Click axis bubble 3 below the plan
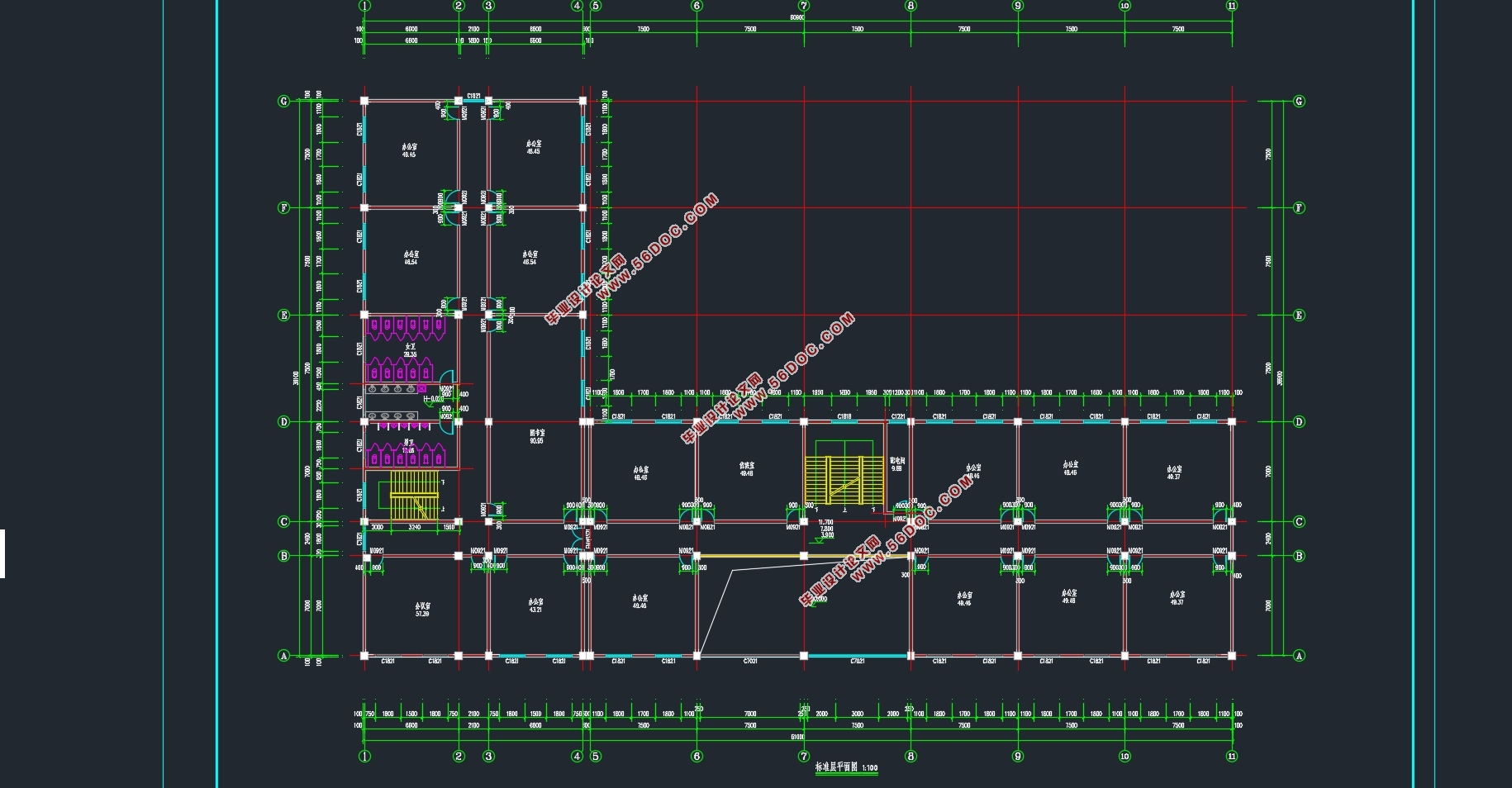Image resolution: width=1512 pixels, height=788 pixels. coord(488,756)
